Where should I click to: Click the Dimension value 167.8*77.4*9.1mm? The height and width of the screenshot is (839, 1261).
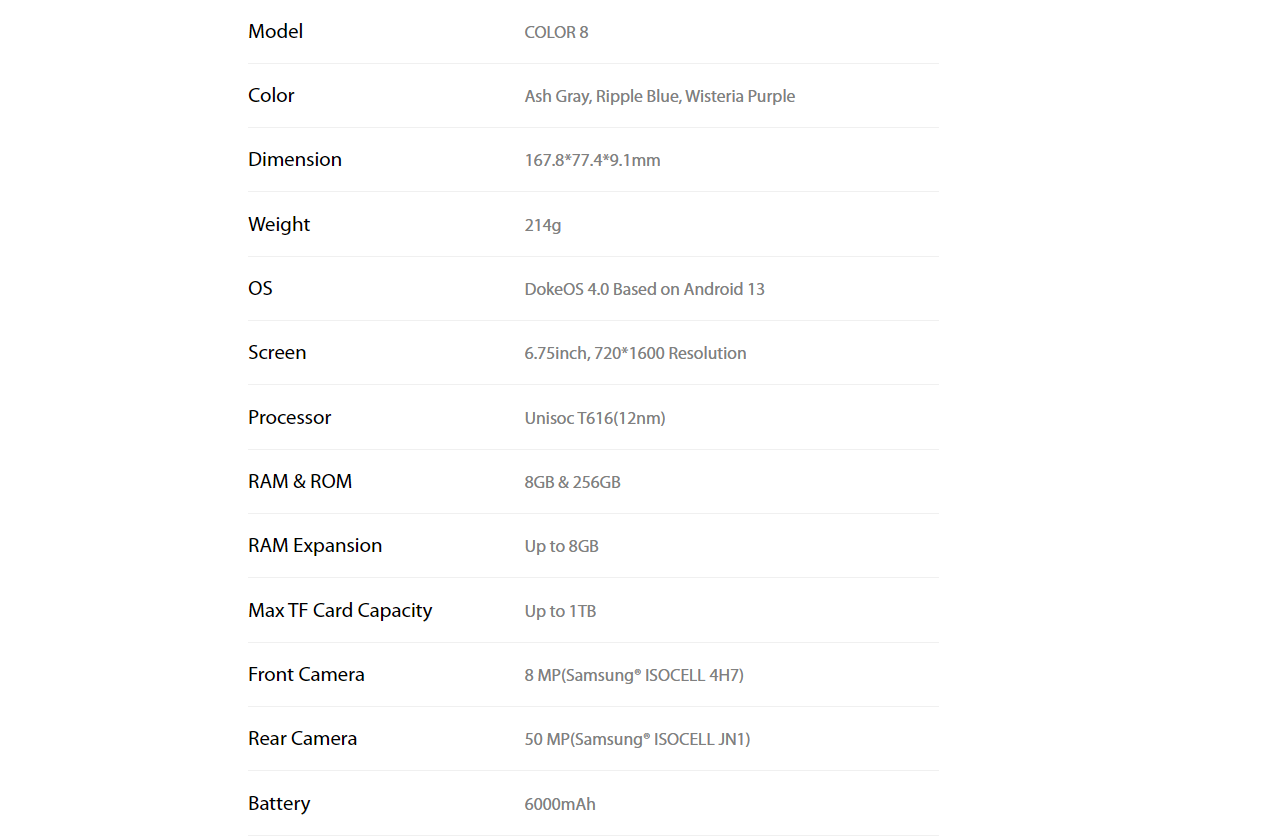coord(592,160)
